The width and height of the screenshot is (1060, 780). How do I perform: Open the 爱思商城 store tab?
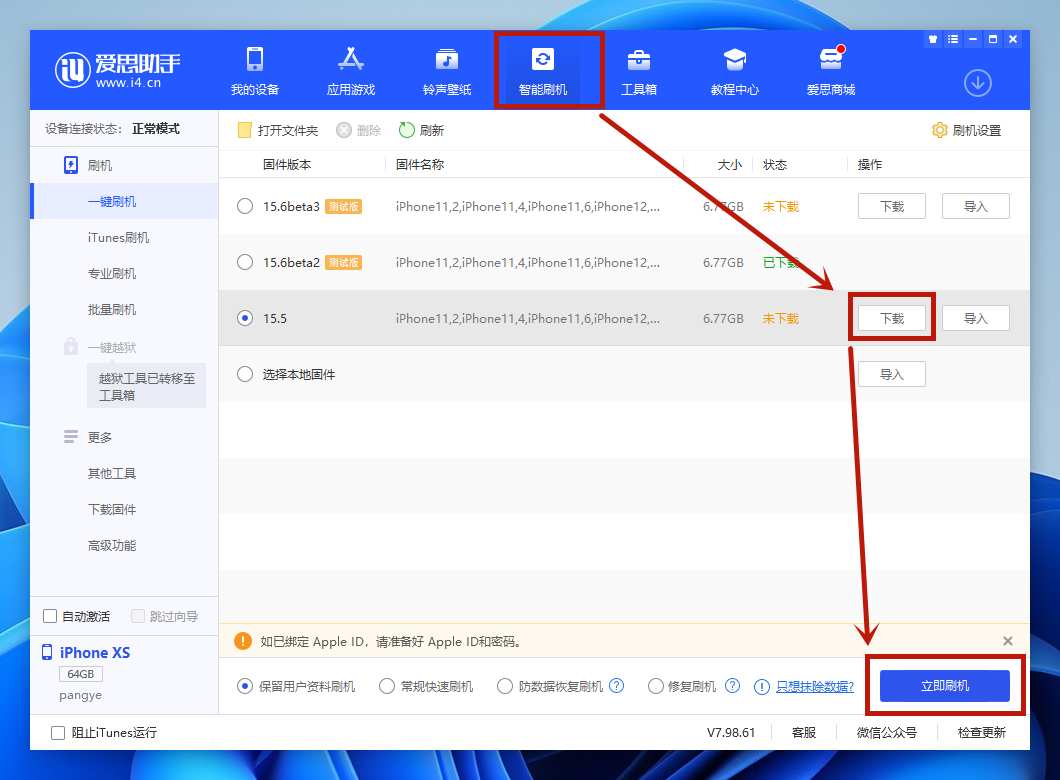[831, 71]
